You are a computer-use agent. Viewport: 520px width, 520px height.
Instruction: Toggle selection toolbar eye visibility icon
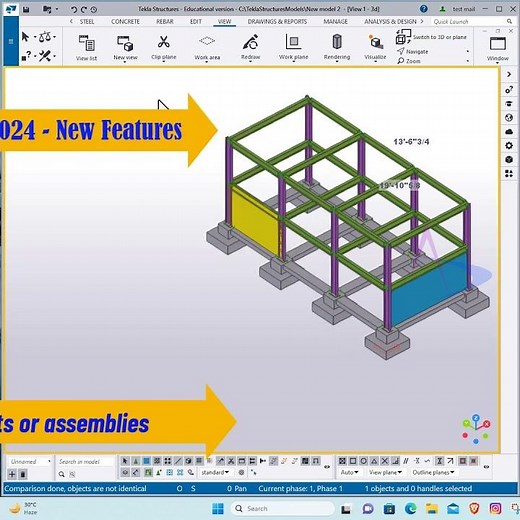(x=327, y=467)
